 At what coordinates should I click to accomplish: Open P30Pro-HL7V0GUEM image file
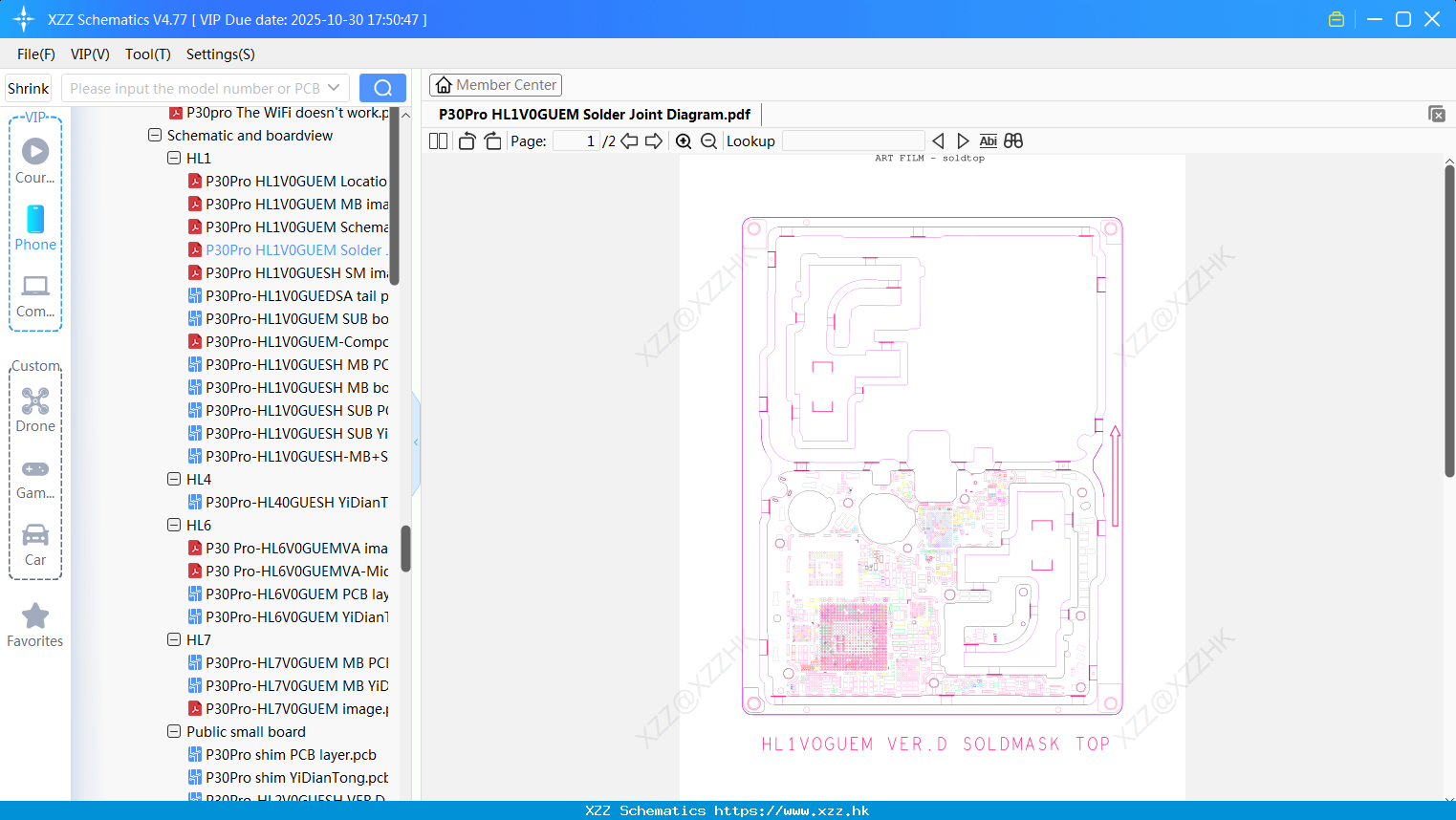coord(288,709)
